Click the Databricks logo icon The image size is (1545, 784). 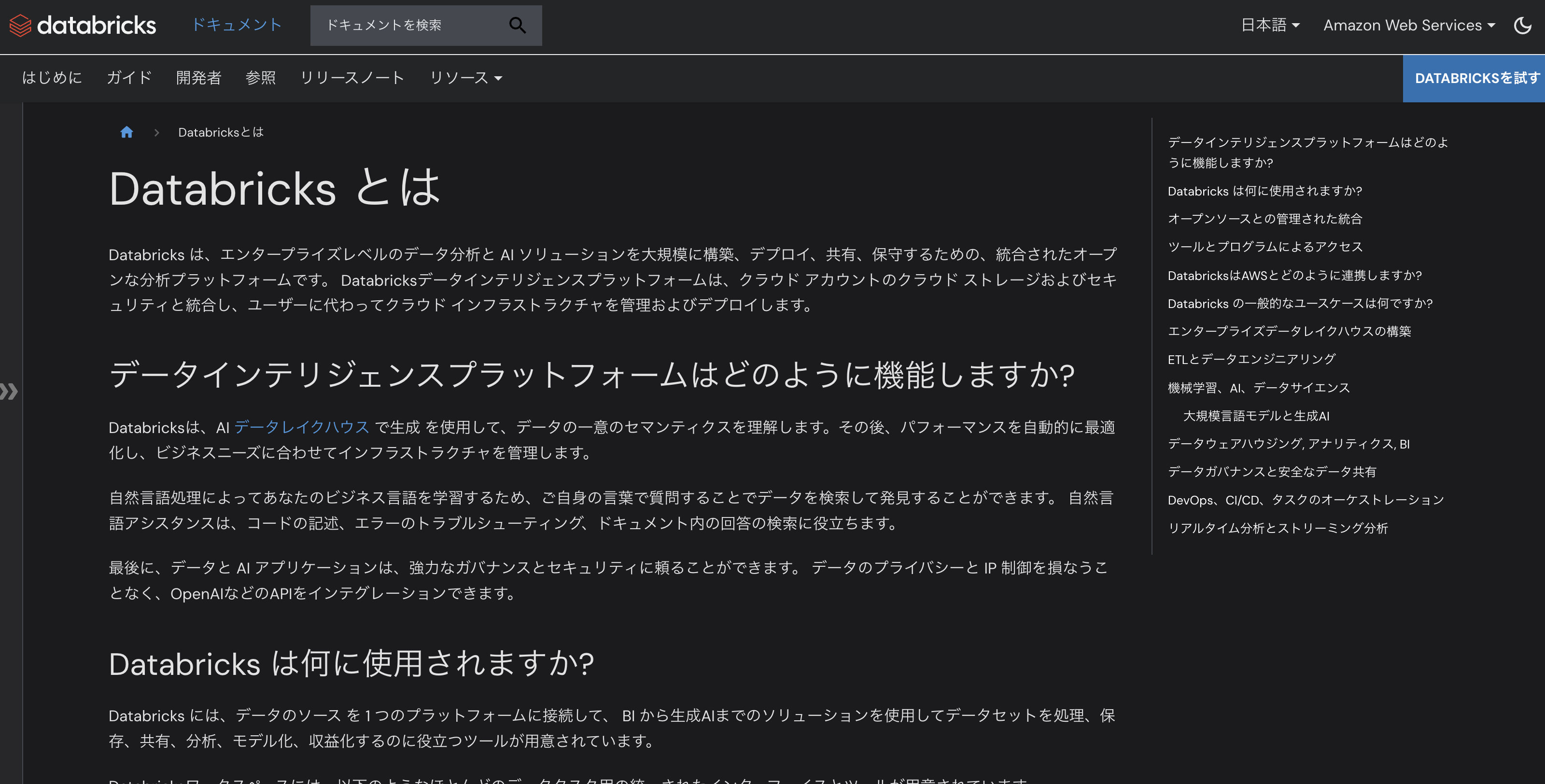tap(20, 25)
